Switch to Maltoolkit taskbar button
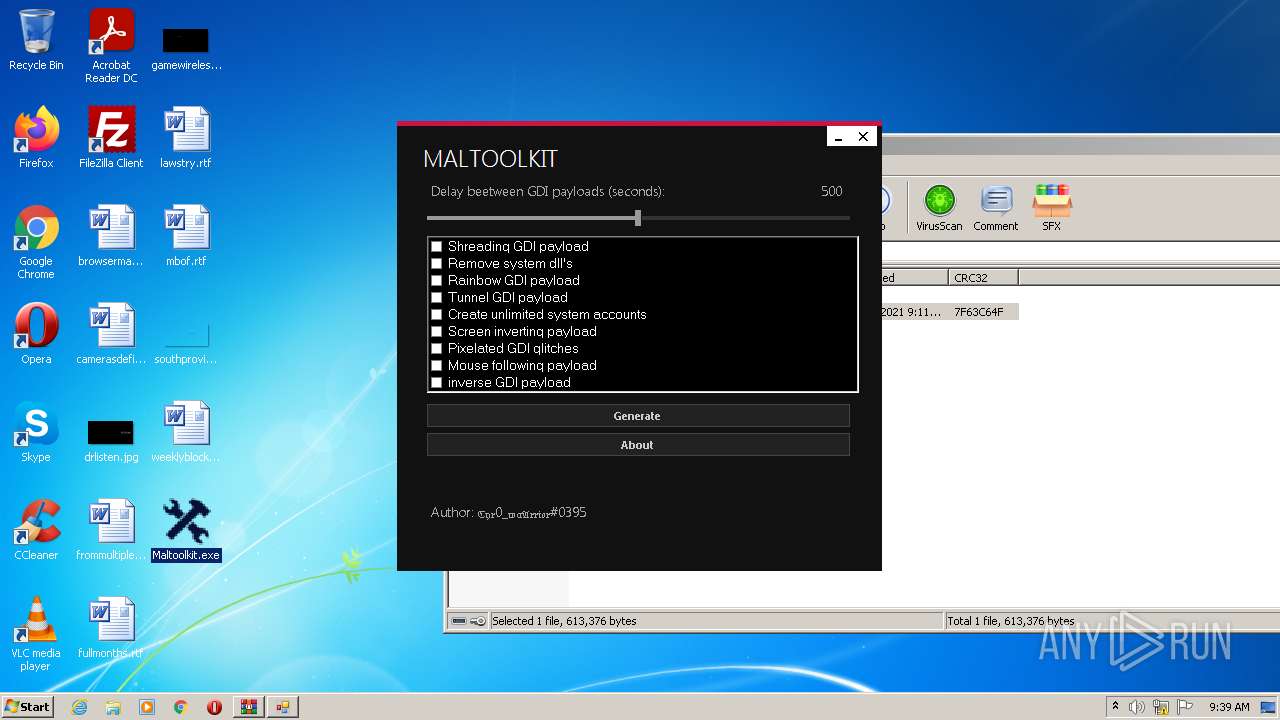The width and height of the screenshot is (1280, 720). tap(283, 707)
